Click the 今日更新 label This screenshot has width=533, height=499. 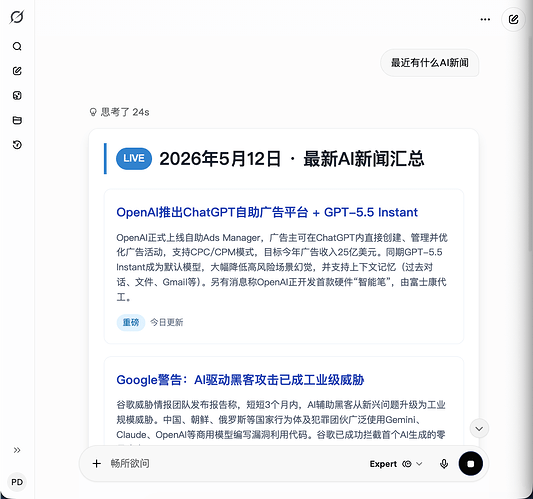[167, 322]
